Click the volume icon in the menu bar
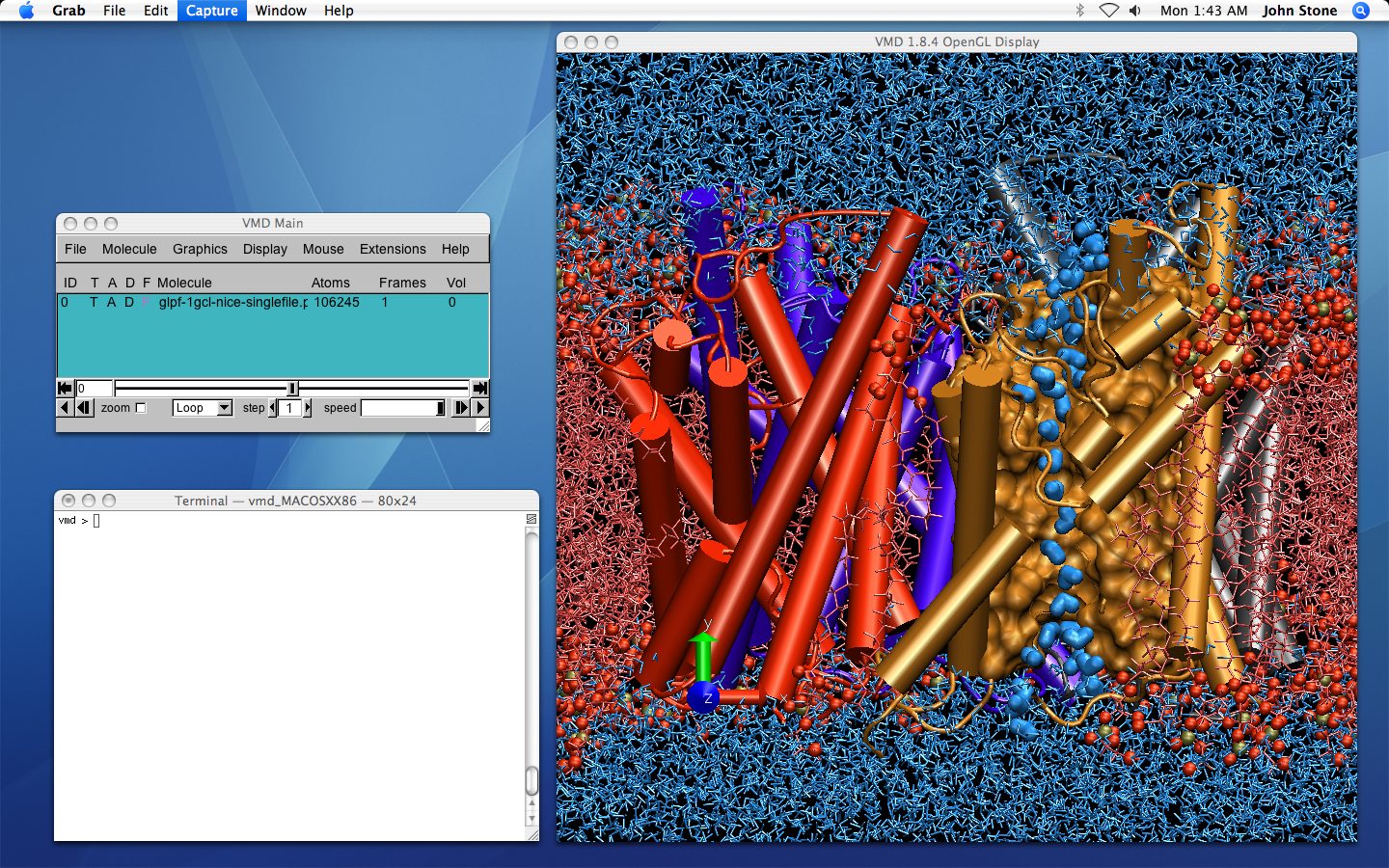1389x868 pixels. point(1135,11)
